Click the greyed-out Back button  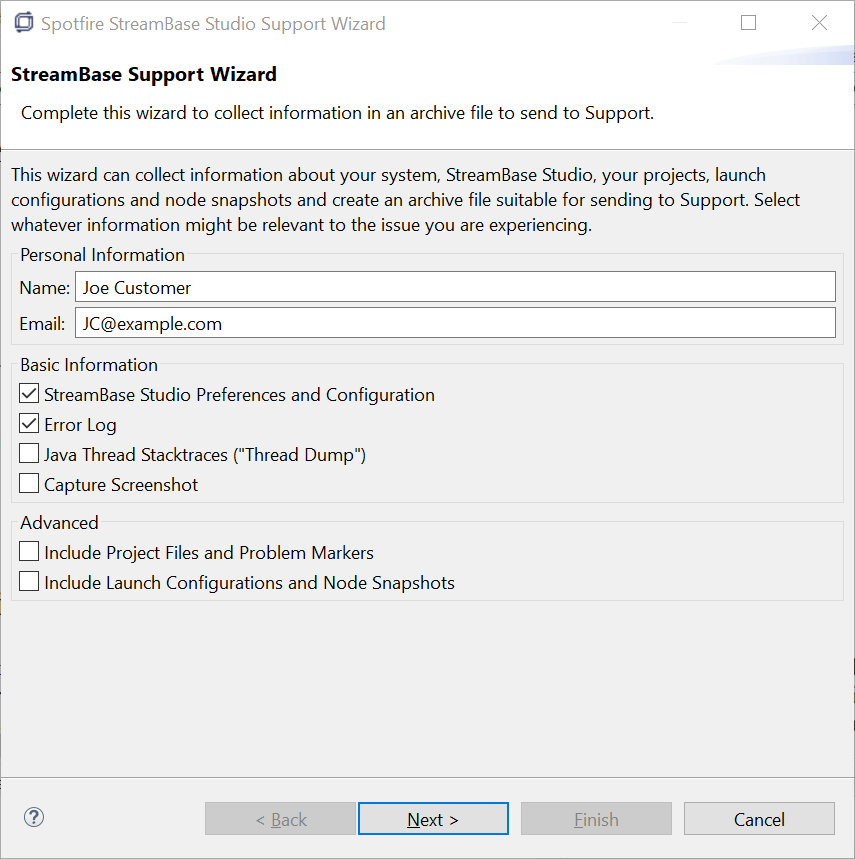click(x=281, y=819)
